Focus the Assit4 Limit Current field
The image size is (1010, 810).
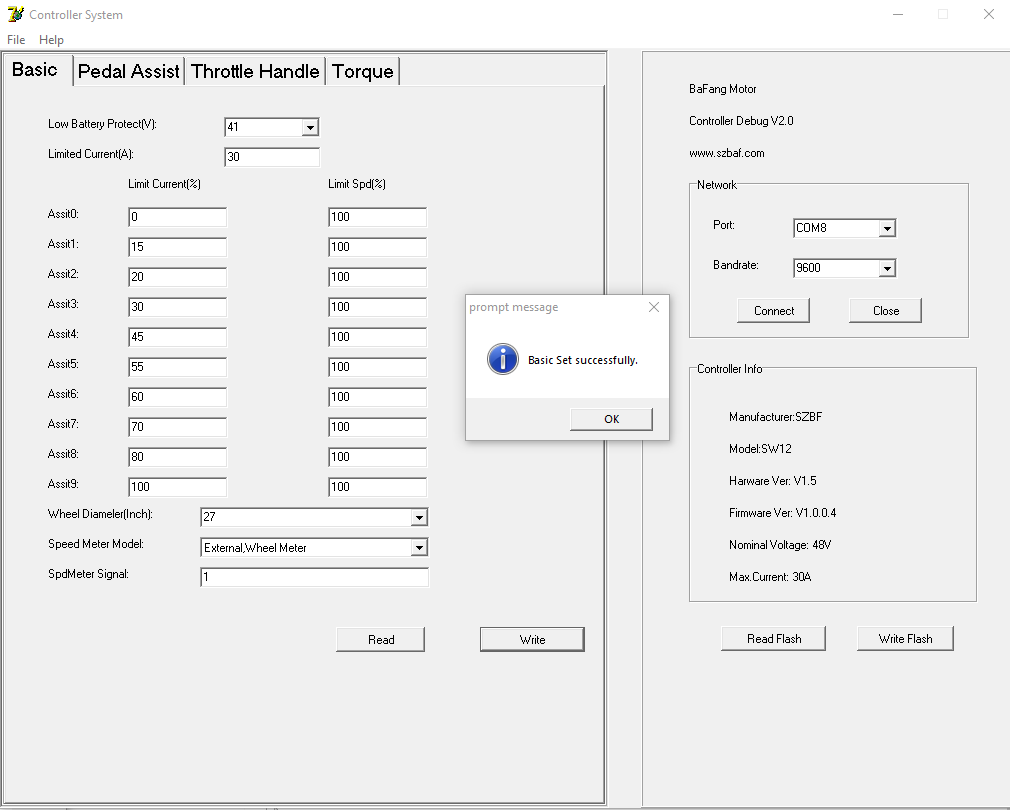(177, 337)
